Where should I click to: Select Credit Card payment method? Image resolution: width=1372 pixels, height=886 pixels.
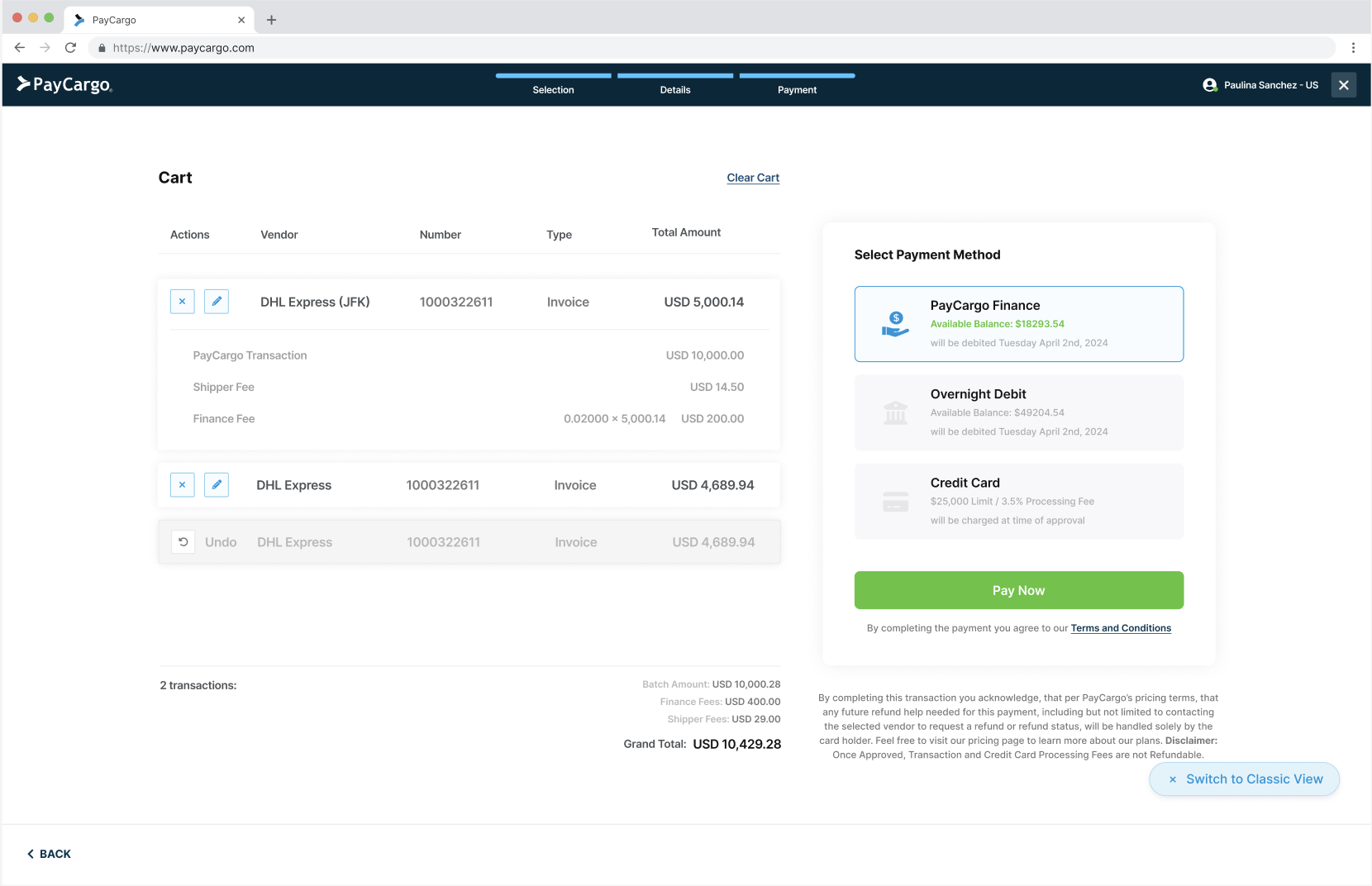[x=1019, y=502]
